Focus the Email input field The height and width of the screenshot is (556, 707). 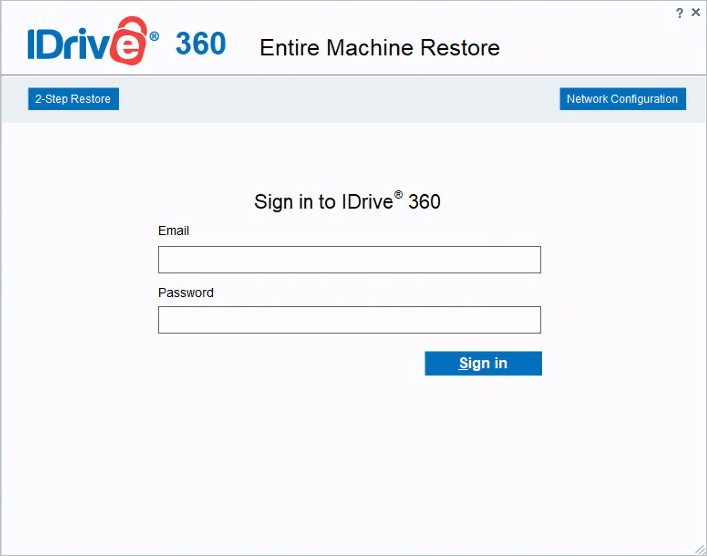[x=349, y=260]
